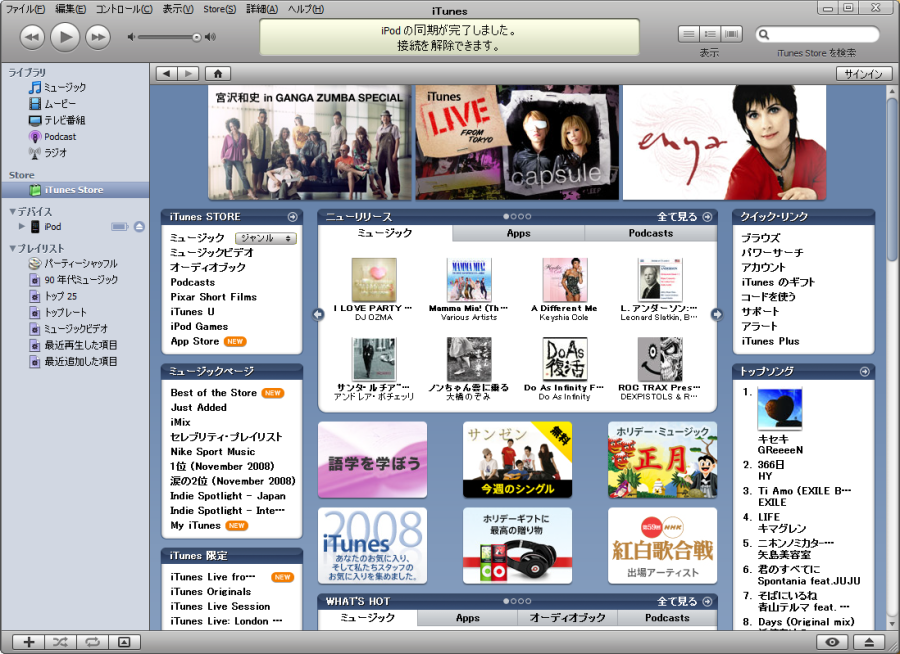Open the 編集 menu
Viewport: 900px width, 654px height.
coord(70,9)
